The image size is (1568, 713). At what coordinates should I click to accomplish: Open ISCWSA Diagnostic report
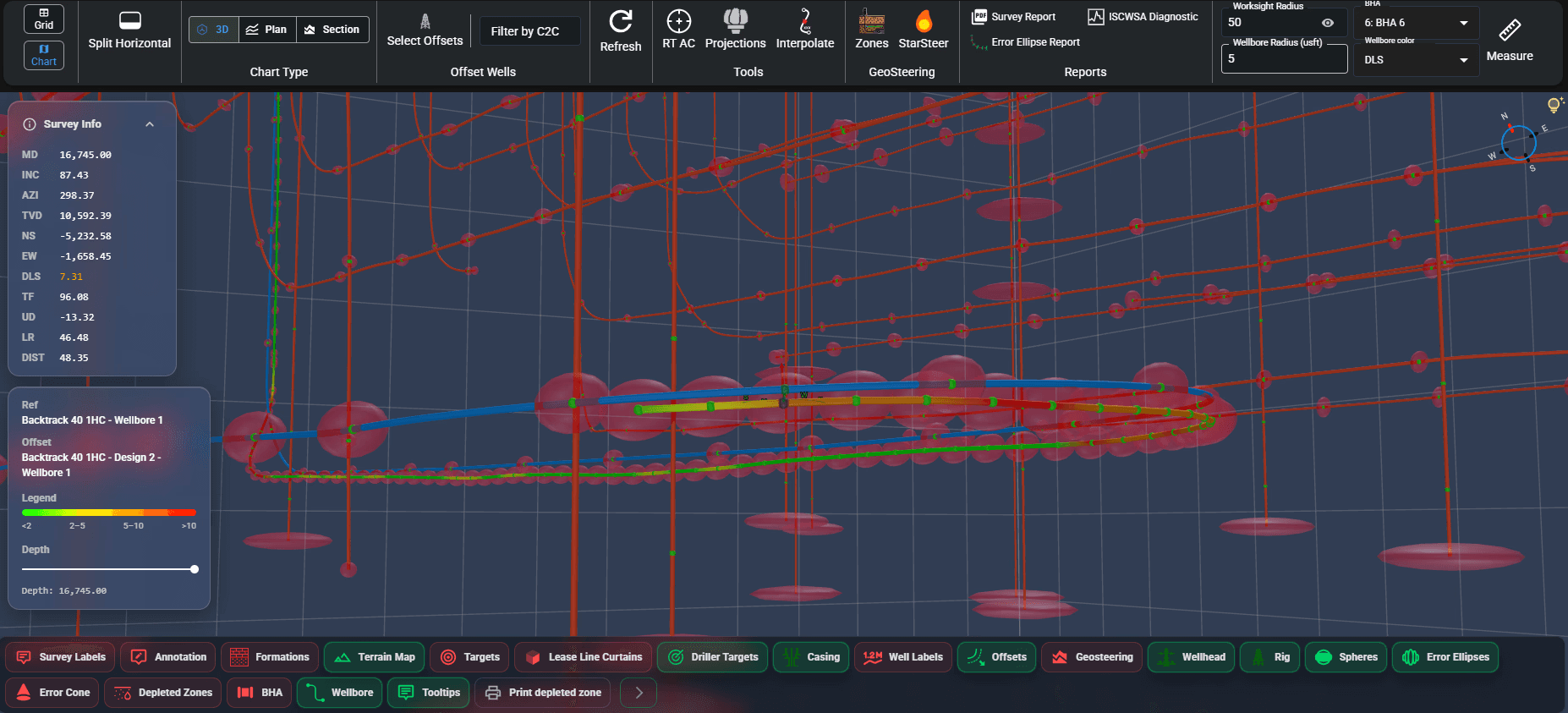coord(1143,17)
